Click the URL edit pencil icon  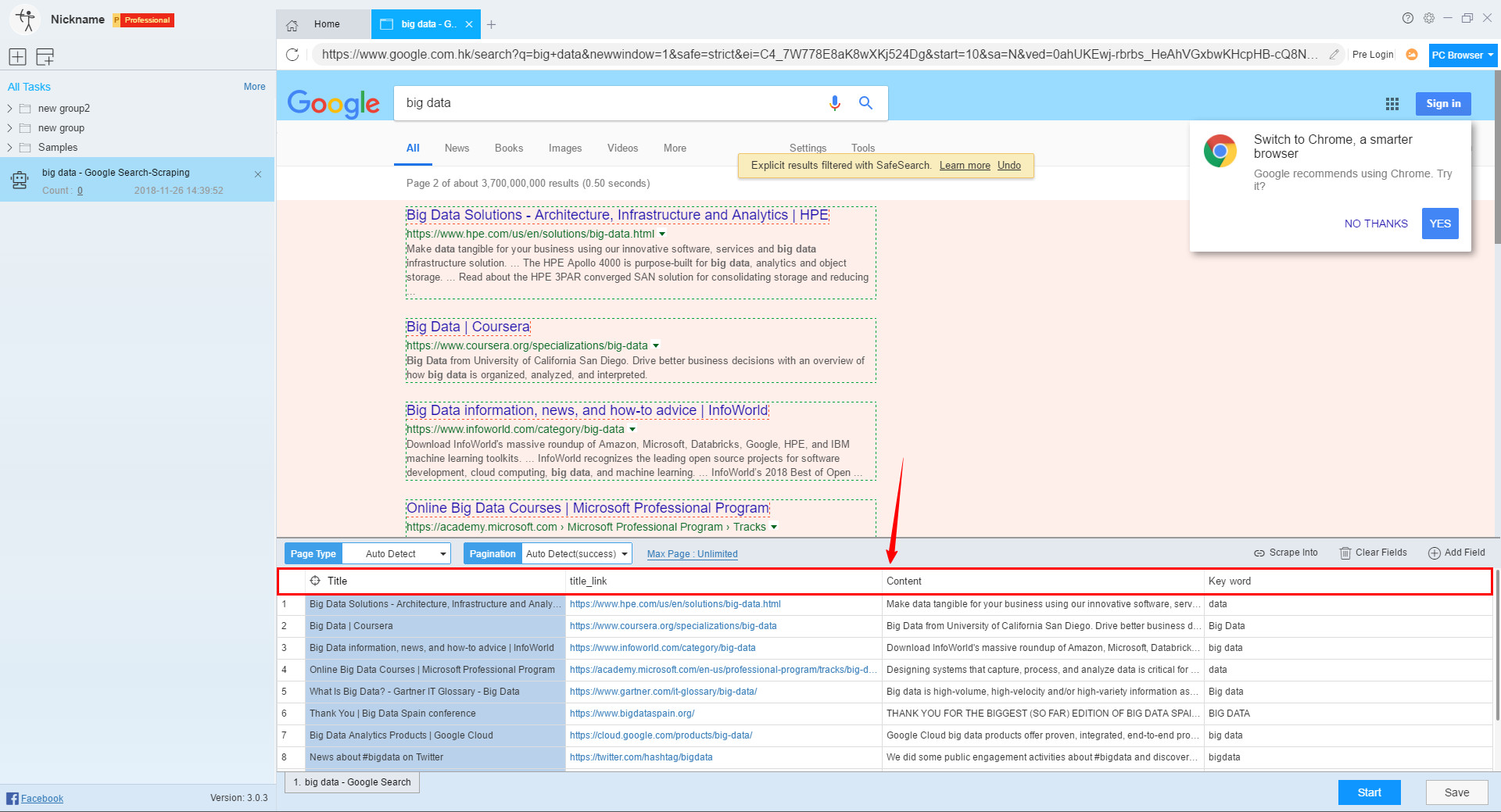click(1334, 55)
